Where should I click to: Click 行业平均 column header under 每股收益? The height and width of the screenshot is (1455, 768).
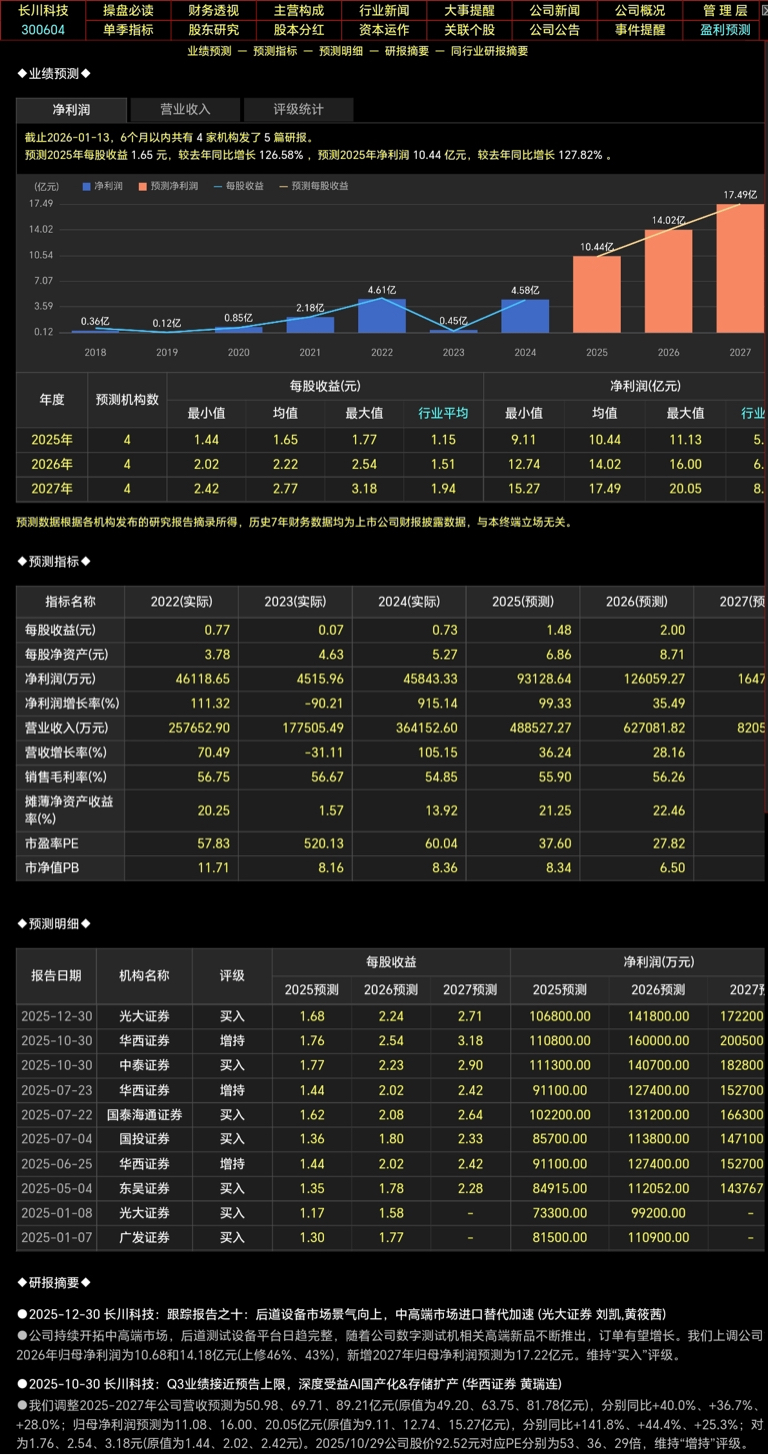pyautogui.click(x=443, y=413)
